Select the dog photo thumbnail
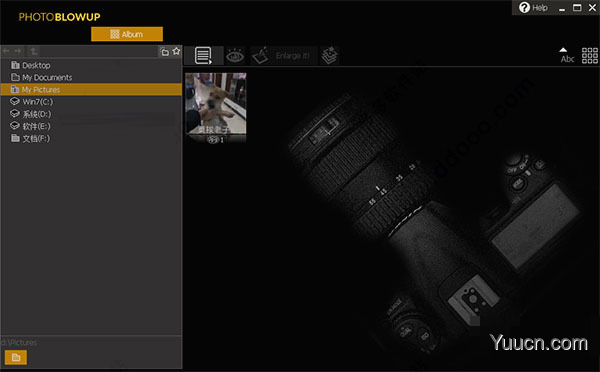 216,104
